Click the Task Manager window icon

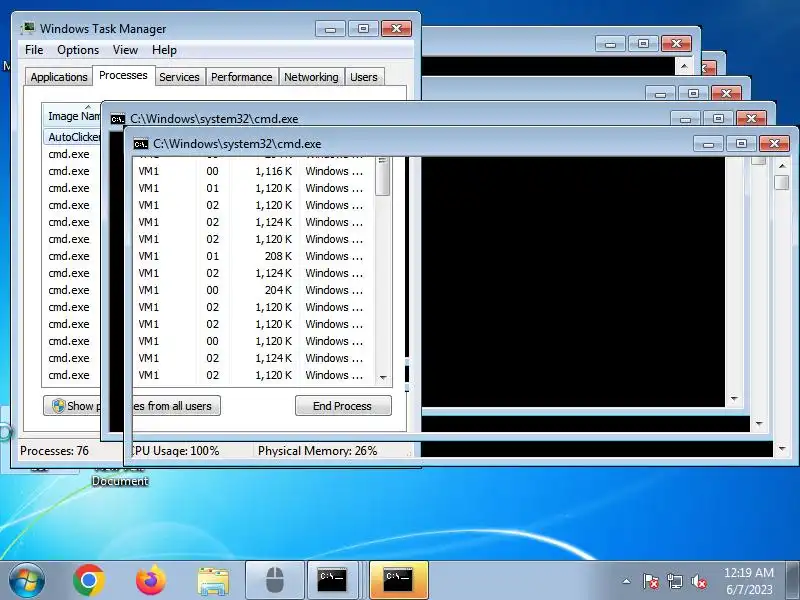click(x=28, y=28)
